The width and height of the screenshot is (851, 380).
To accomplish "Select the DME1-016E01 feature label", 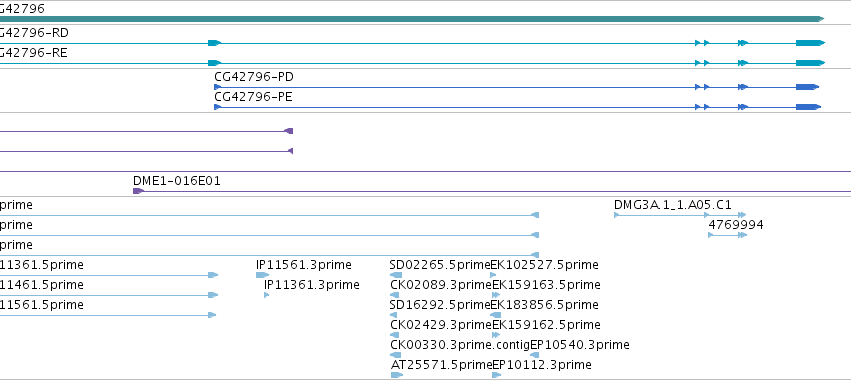I will [176, 181].
